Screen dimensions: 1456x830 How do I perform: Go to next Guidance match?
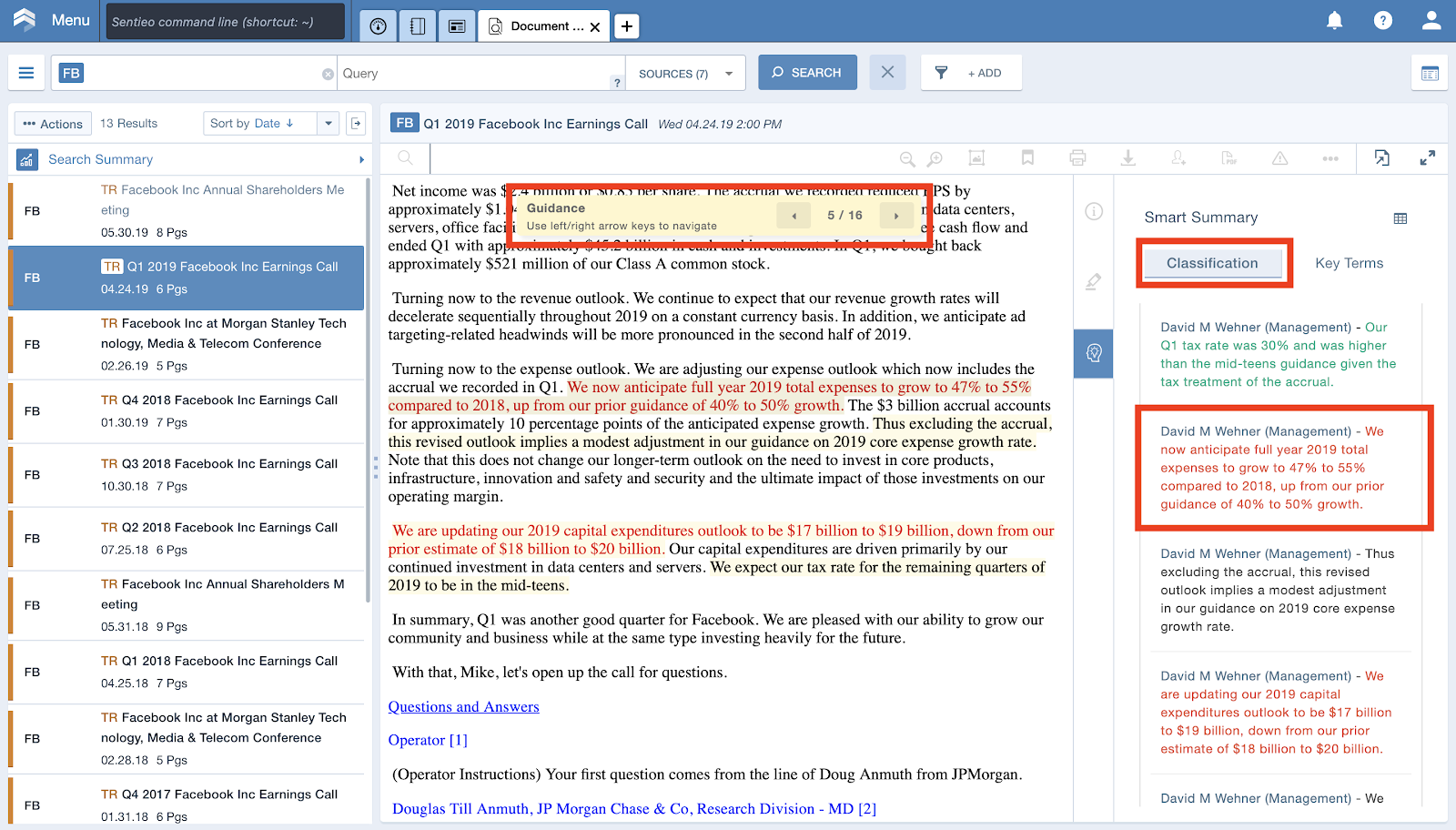coord(896,216)
